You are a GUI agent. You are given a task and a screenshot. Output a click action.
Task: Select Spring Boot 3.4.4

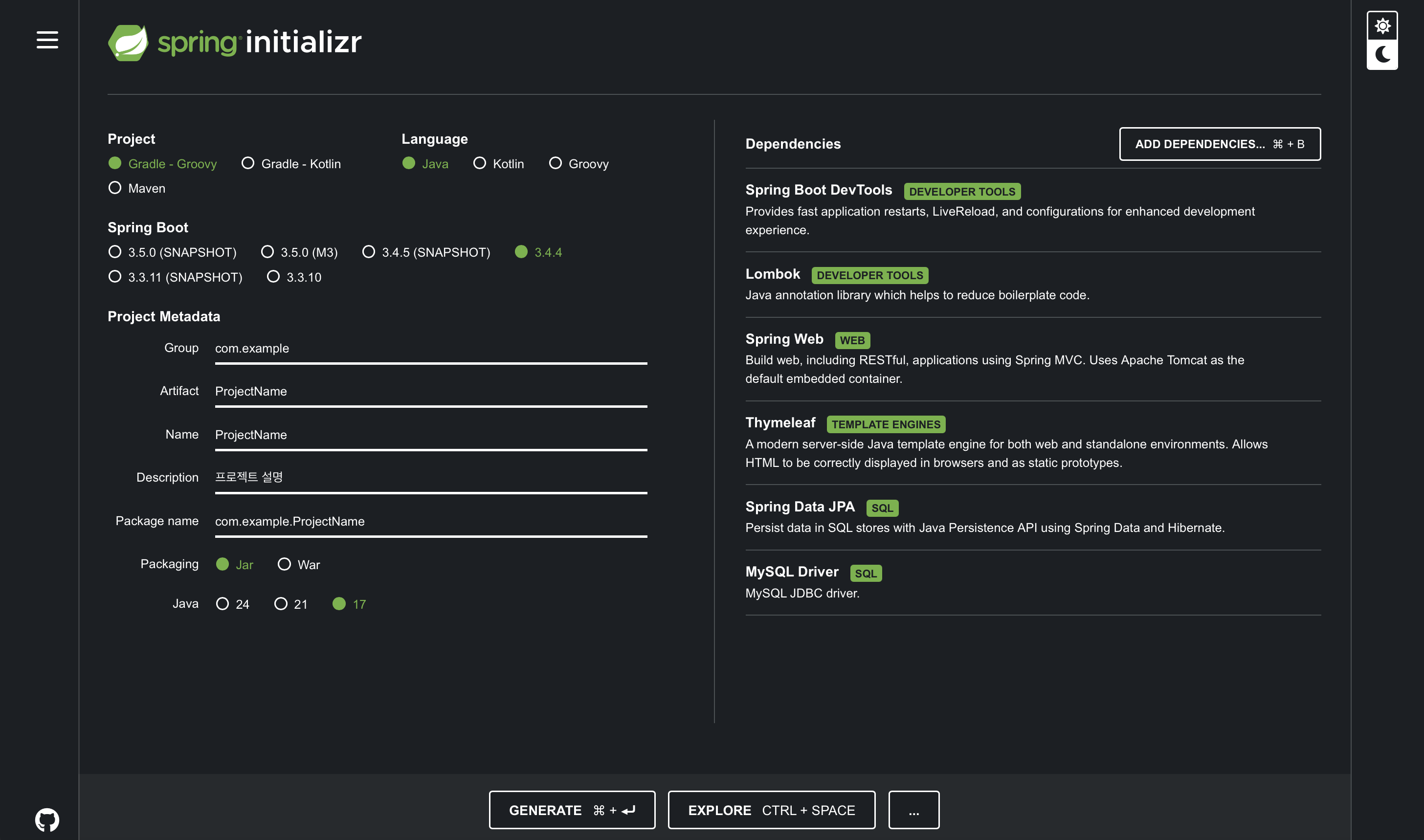538,252
